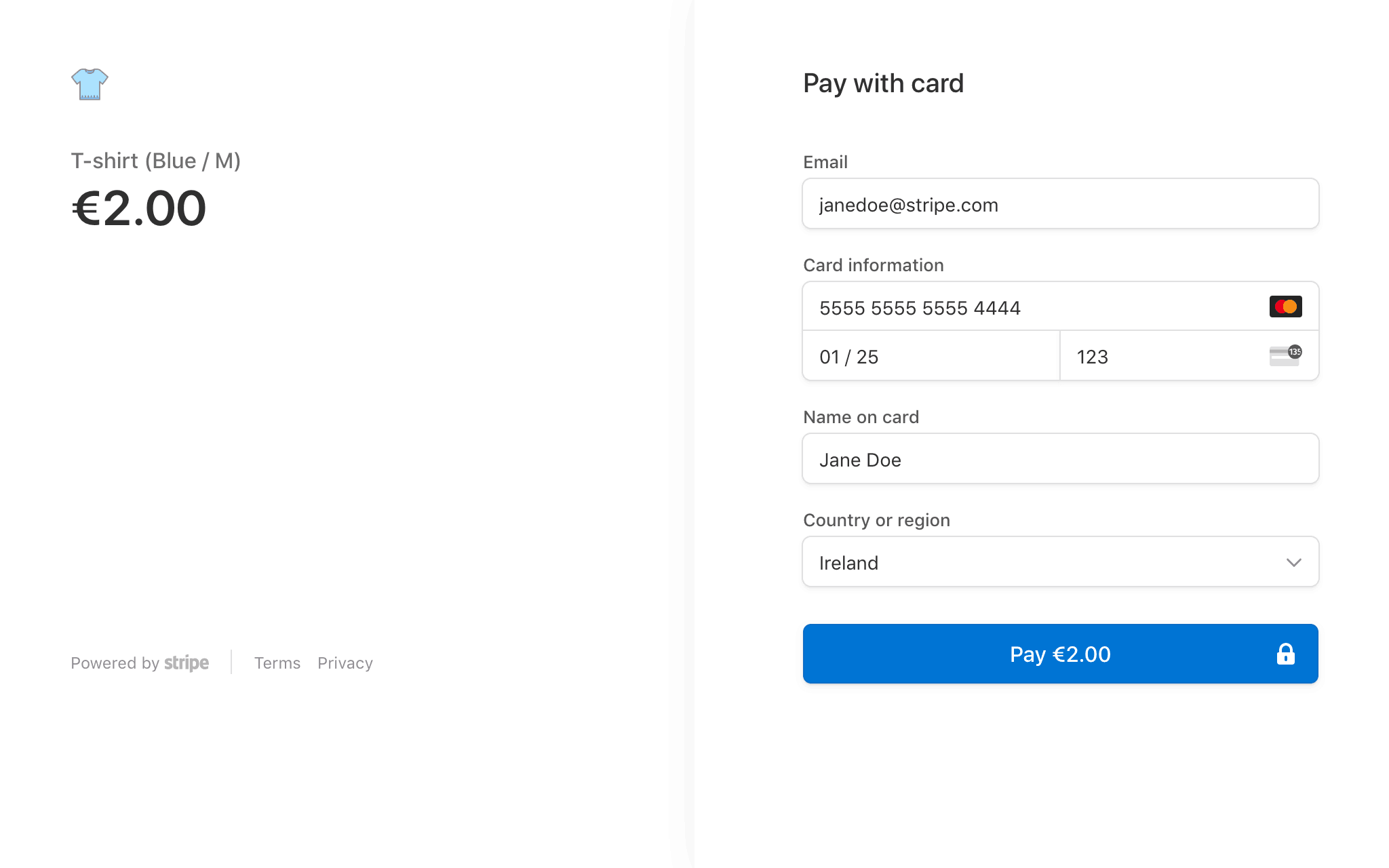The image size is (1389, 868).
Task: Click the Pay €2.00 button
Action: 1060,653
